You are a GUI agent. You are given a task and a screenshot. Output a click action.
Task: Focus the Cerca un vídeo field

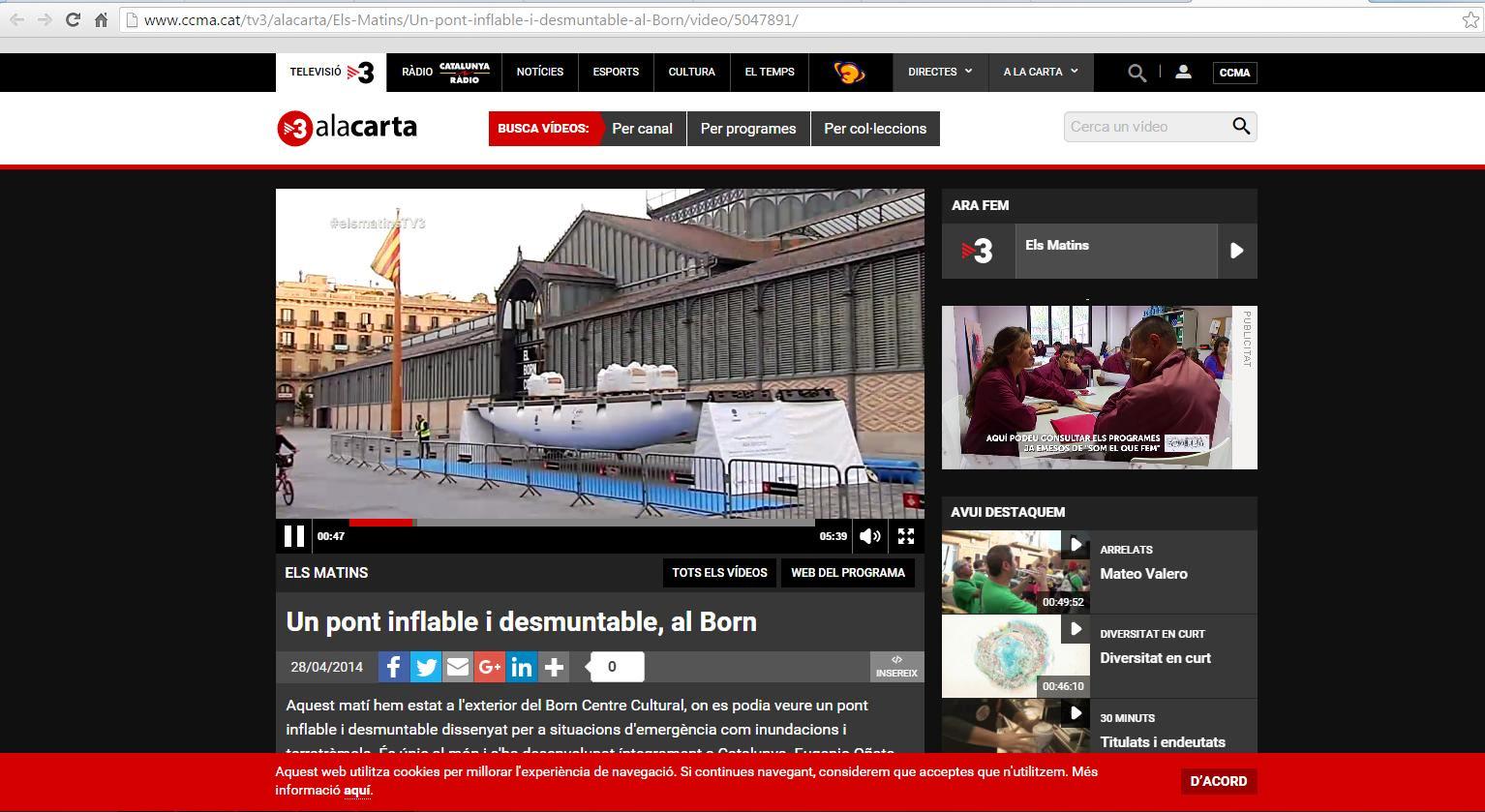pos(1146,127)
